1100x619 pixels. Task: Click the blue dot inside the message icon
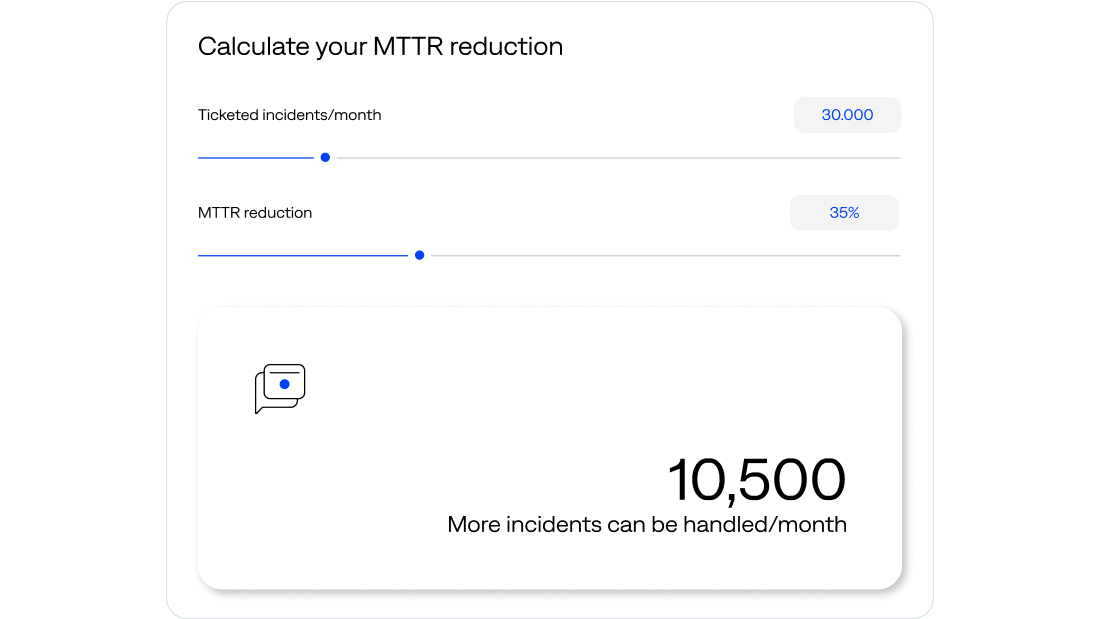[x=285, y=384]
